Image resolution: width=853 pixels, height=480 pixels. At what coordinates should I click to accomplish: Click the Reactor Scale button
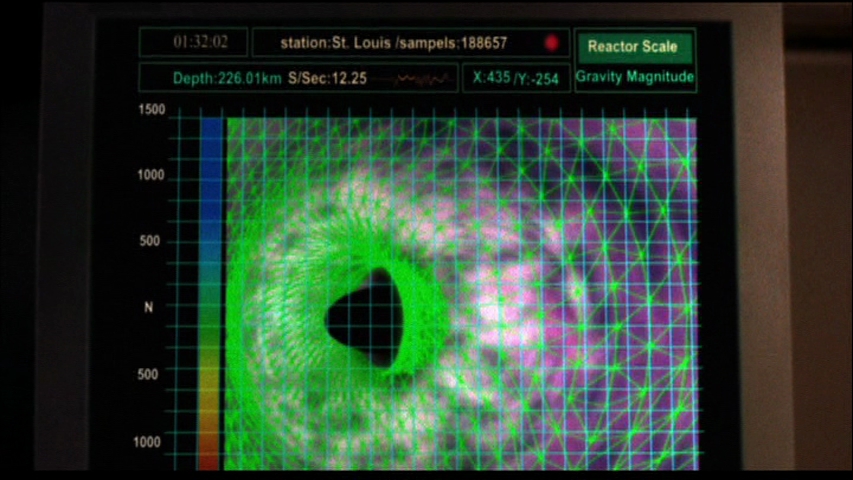point(634,47)
